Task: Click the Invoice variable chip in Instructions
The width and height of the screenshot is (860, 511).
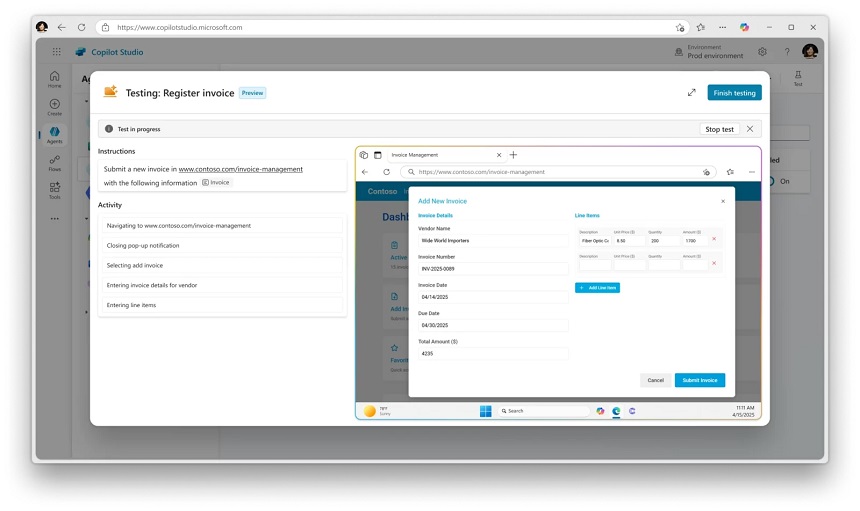Action: [216, 183]
